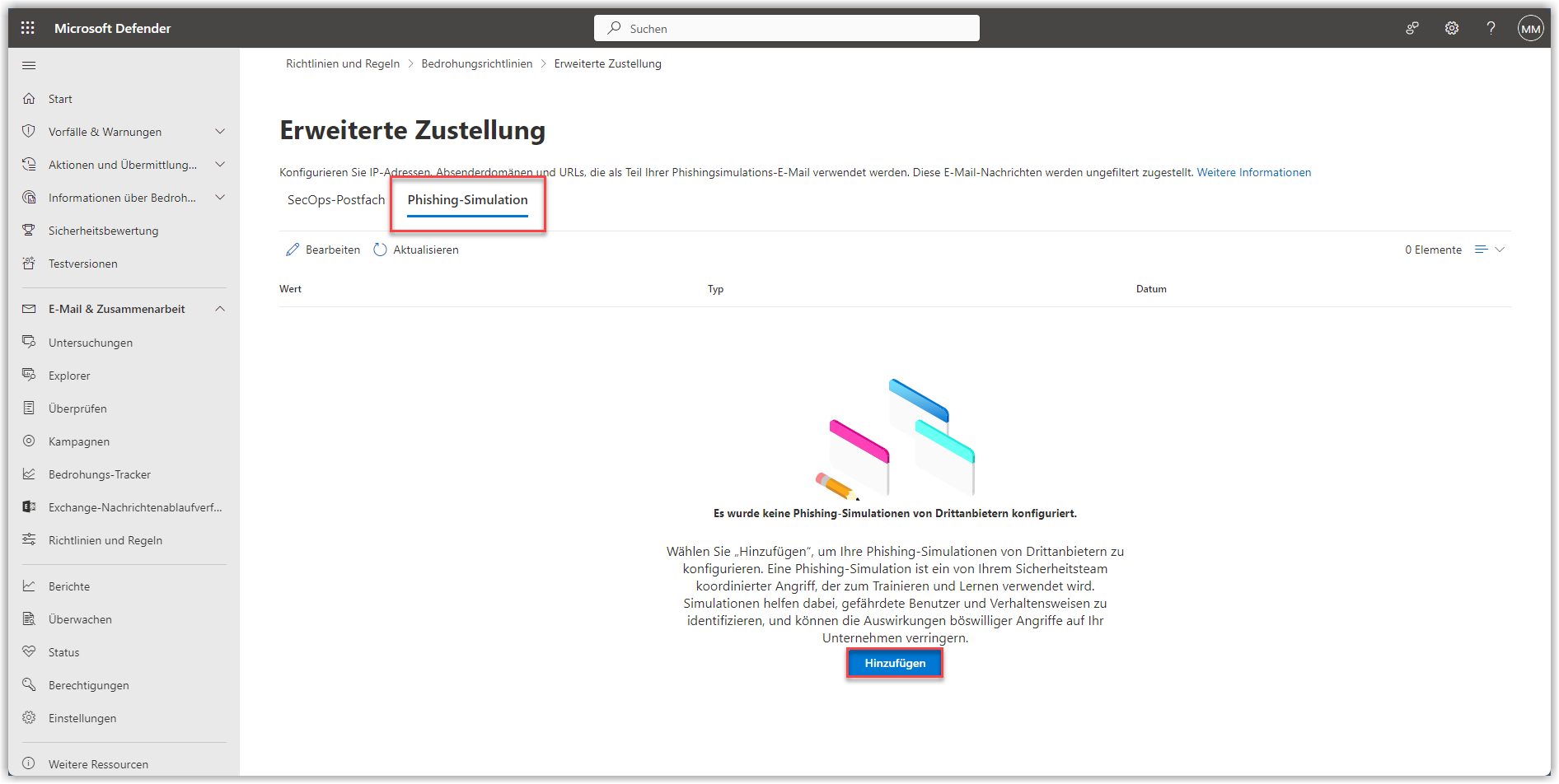Click the Überprüfen clipboard icon
The width and height of the screenshot is (1559, 784).
click(x=29, y=408)
